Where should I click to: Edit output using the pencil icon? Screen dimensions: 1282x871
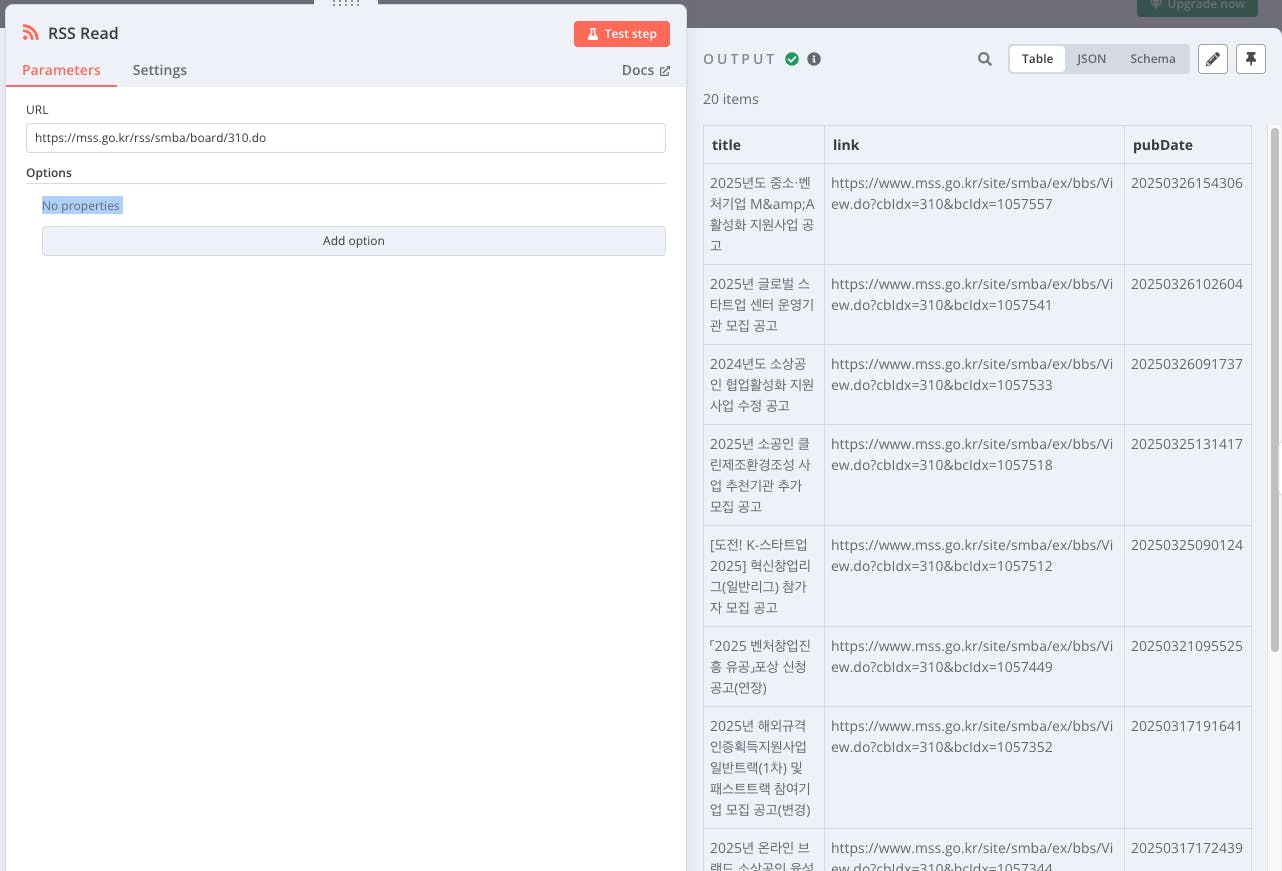(1212, 59)
